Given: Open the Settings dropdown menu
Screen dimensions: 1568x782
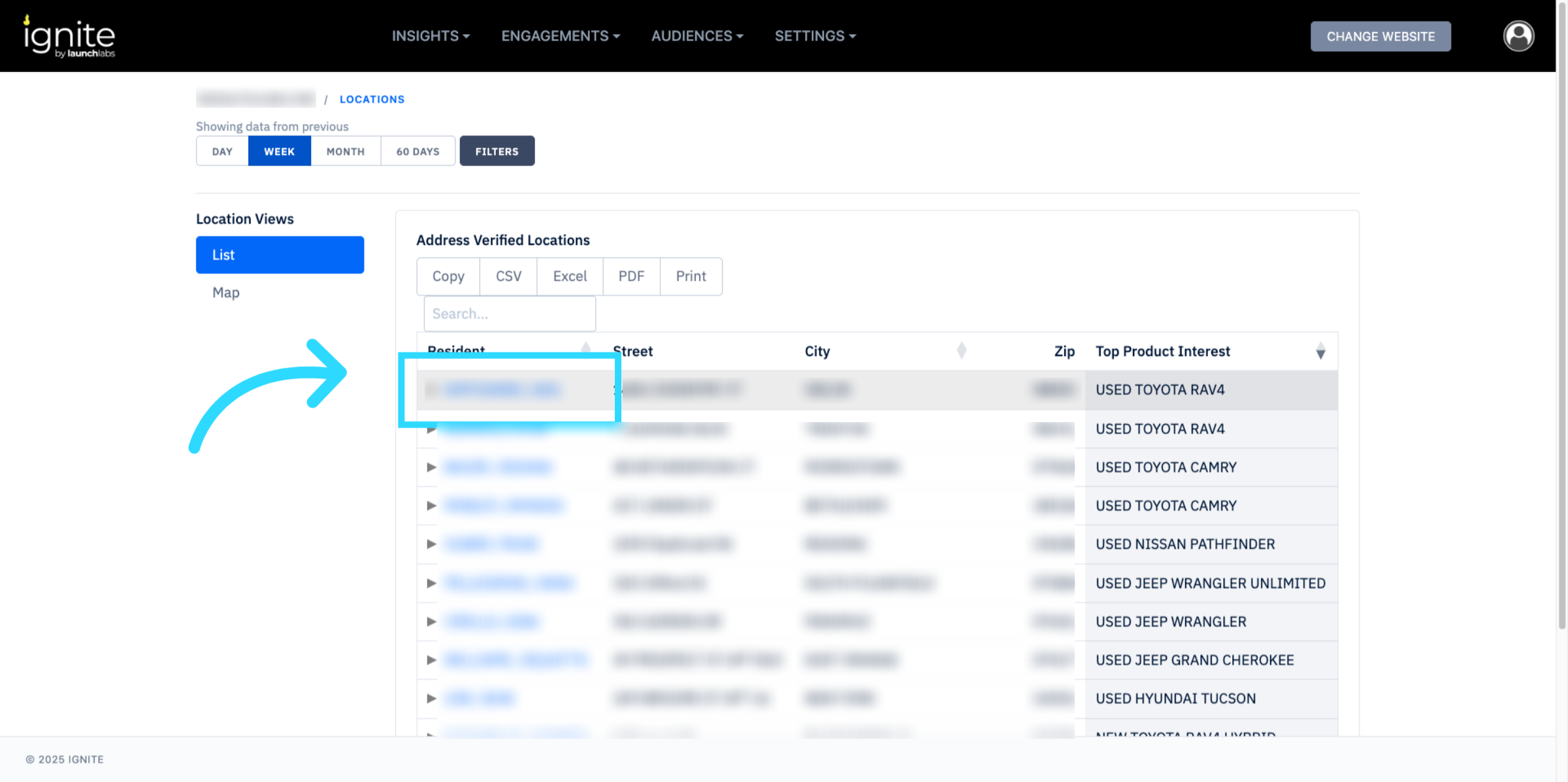Looking at the screenshot, I should click(x=815, y=36).
